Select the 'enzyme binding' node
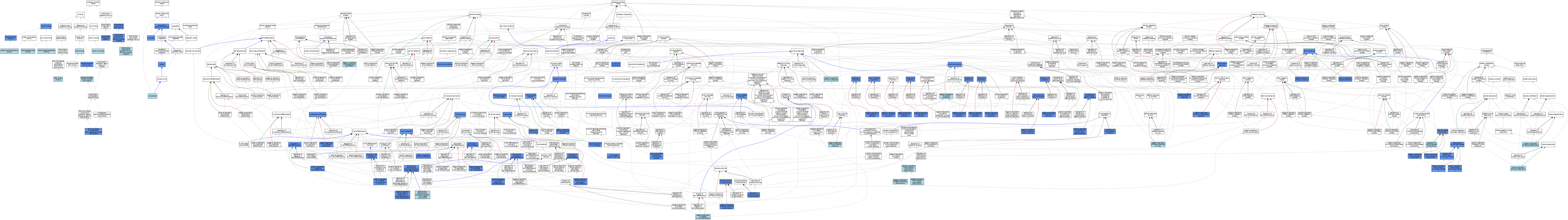This screenshot has width=1568, height=220. tap(46, 38)
